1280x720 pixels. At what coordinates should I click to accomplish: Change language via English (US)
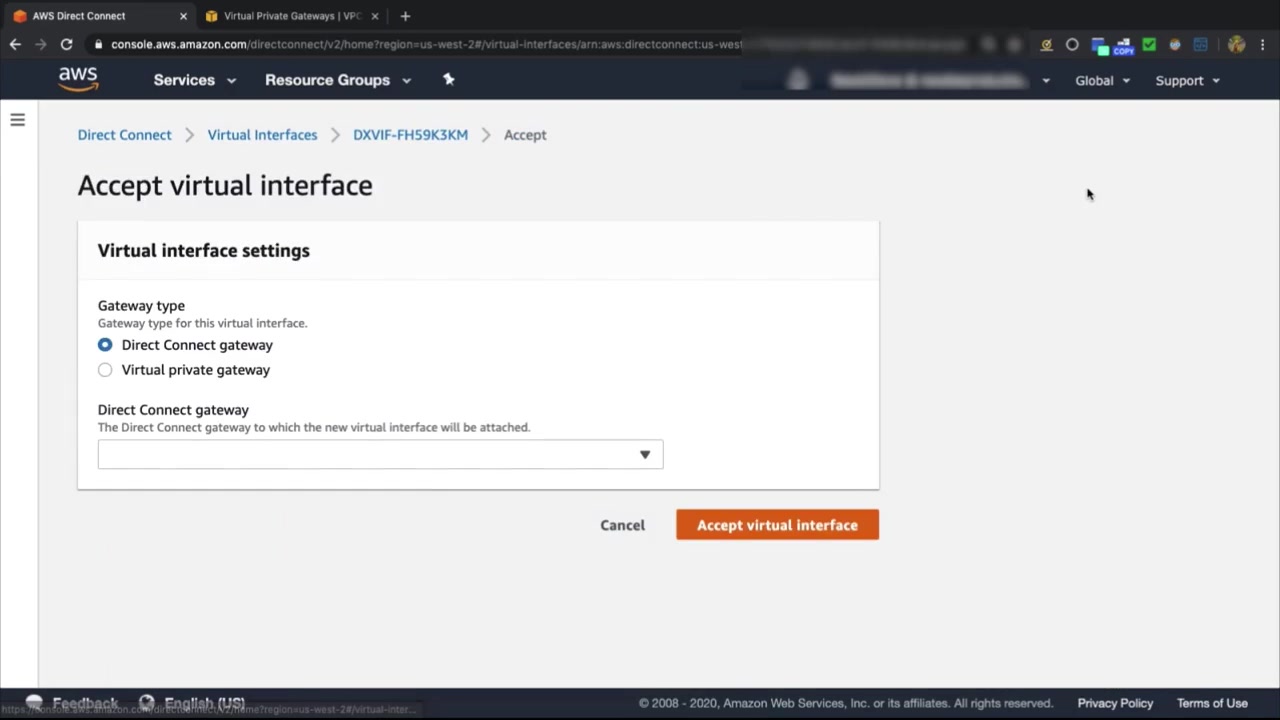[x=204, y=703]
